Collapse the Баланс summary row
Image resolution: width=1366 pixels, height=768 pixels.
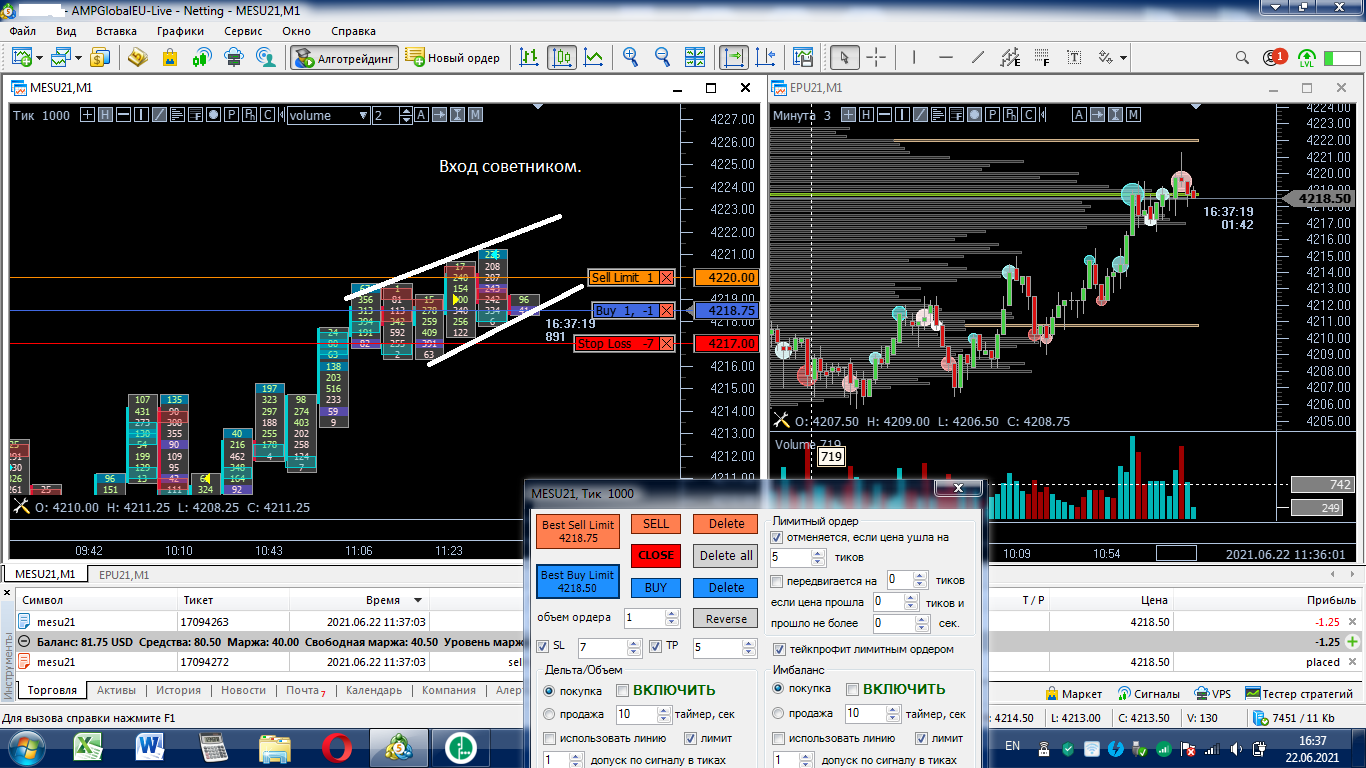24,641
